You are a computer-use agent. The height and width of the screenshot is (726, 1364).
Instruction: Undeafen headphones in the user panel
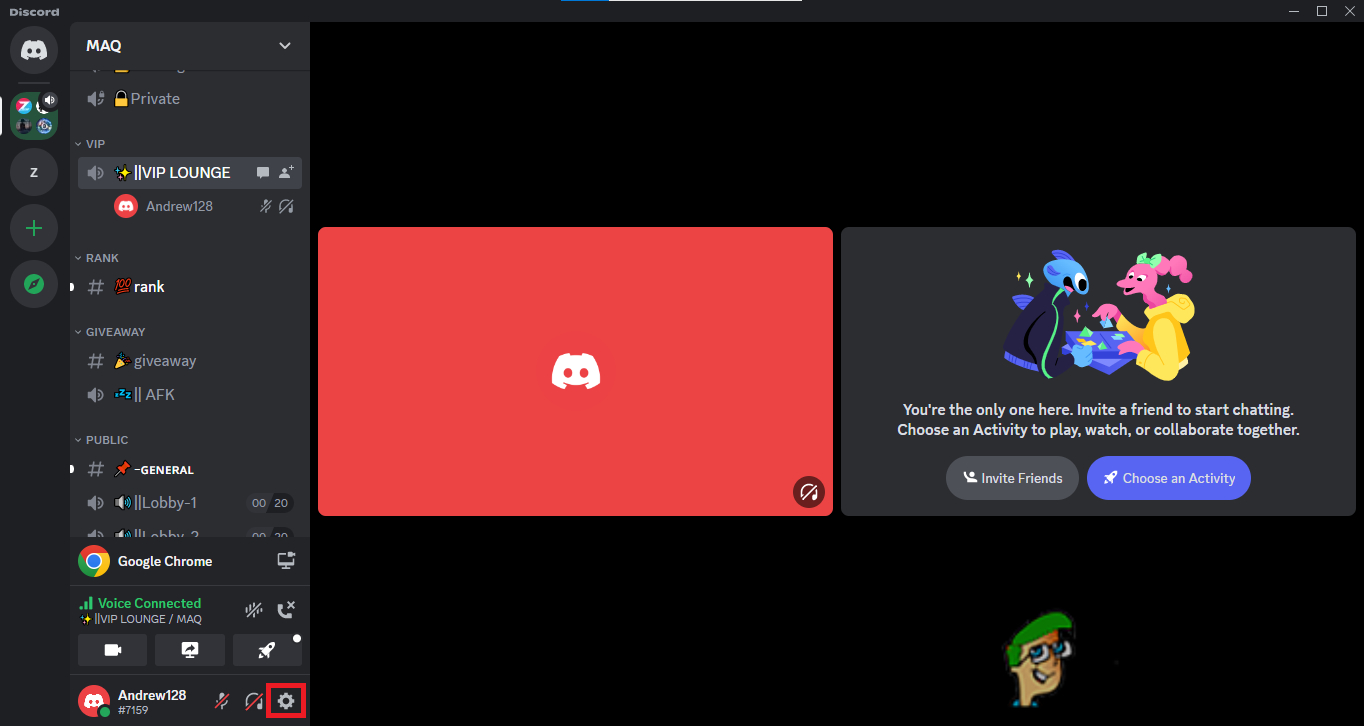click(x=254, y=701)
